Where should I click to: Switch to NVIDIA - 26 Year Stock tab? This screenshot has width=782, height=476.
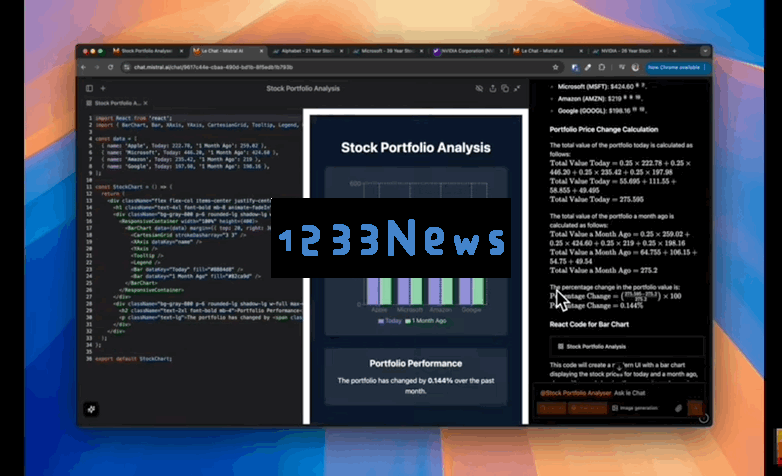(x=627, y=51)
